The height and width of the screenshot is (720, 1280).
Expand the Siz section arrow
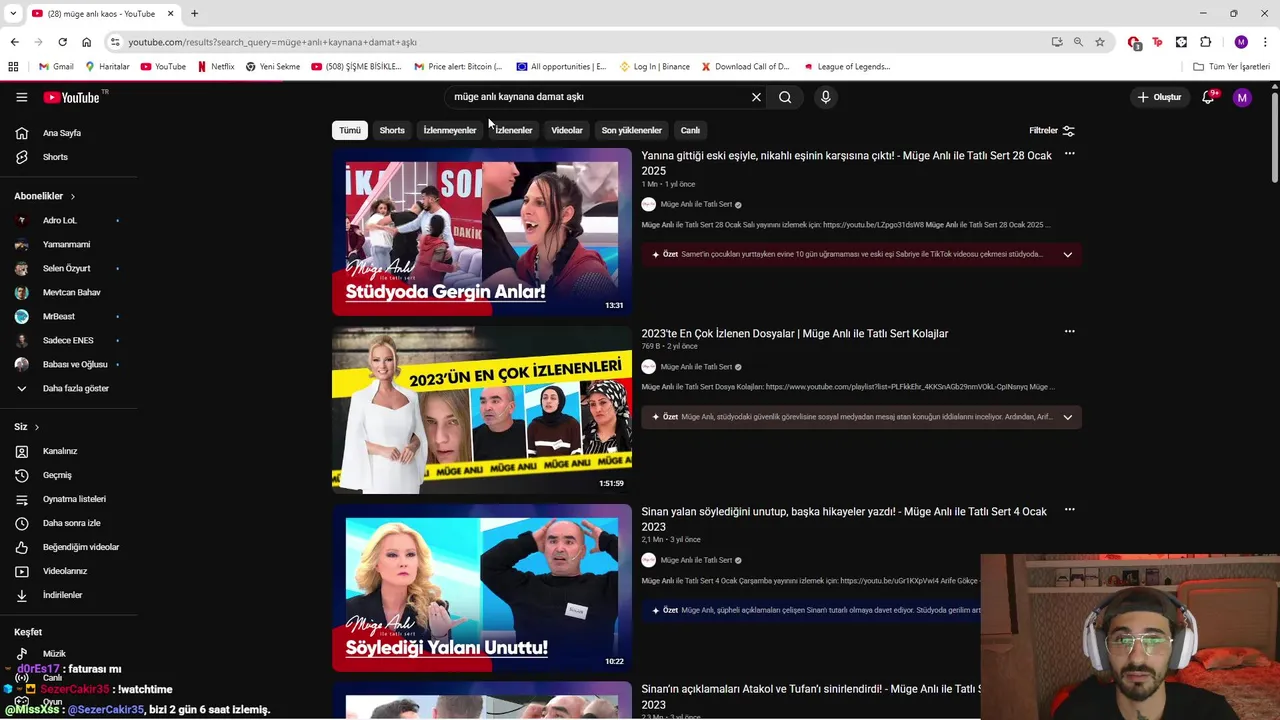37,427
